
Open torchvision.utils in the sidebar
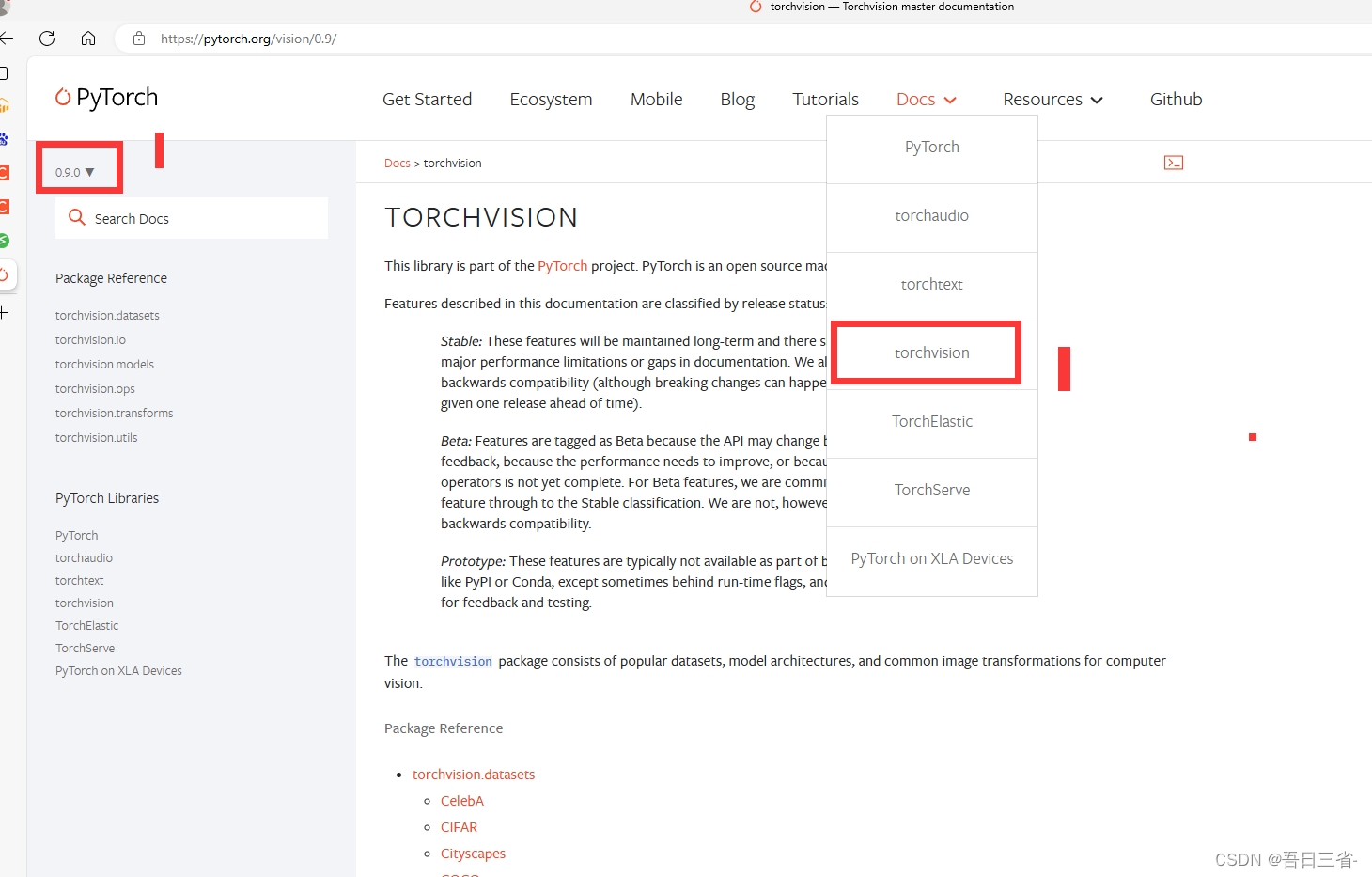[96, 438]
